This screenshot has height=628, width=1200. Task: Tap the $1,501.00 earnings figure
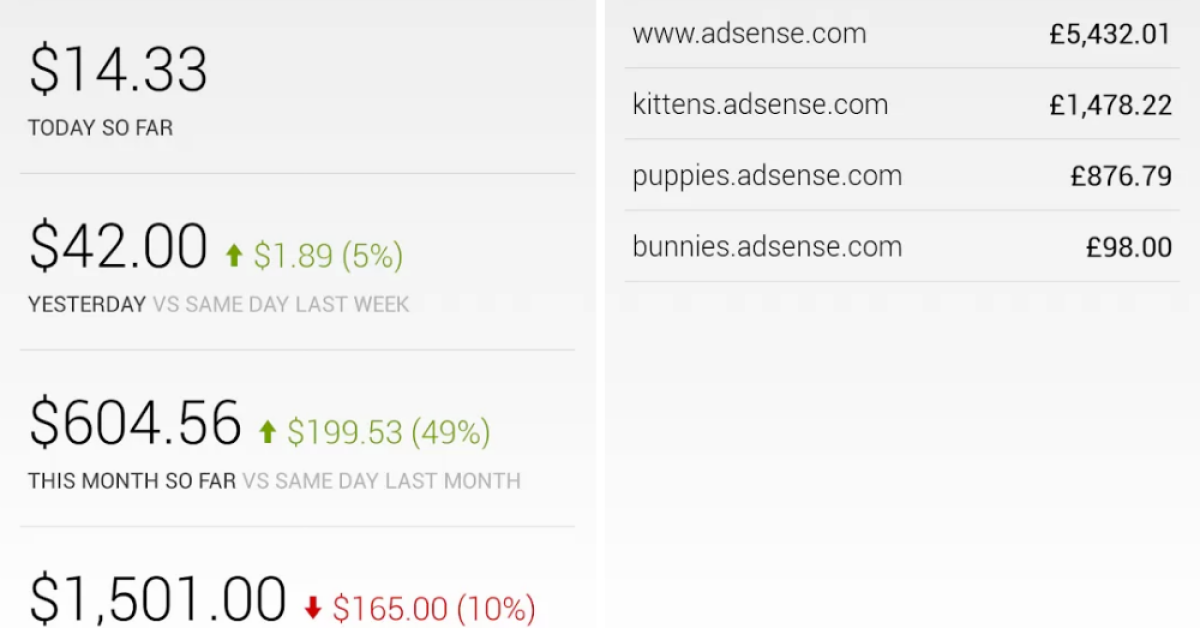click(x=157, y=598)
